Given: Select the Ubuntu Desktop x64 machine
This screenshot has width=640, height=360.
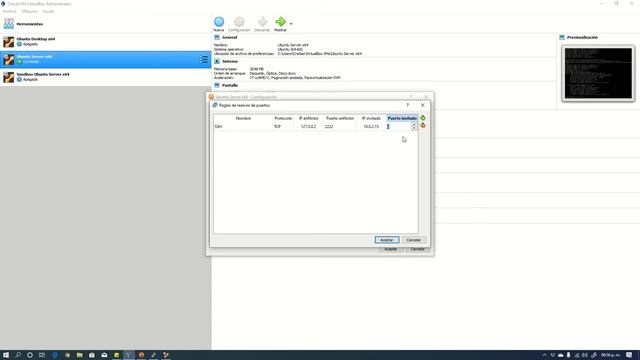Looking at the screenshot, I should point(105,42).
